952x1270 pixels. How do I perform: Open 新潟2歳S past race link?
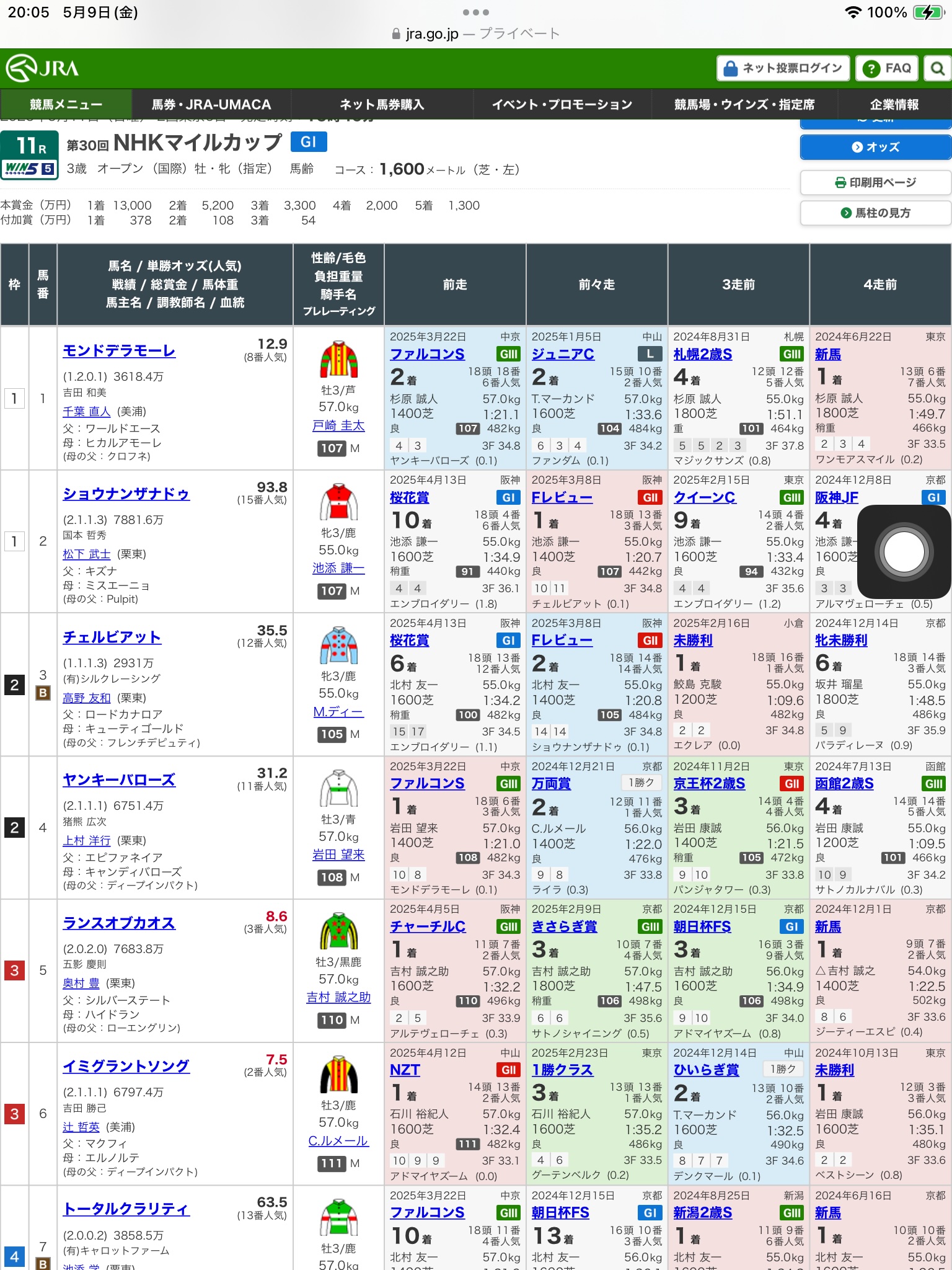703,1213
